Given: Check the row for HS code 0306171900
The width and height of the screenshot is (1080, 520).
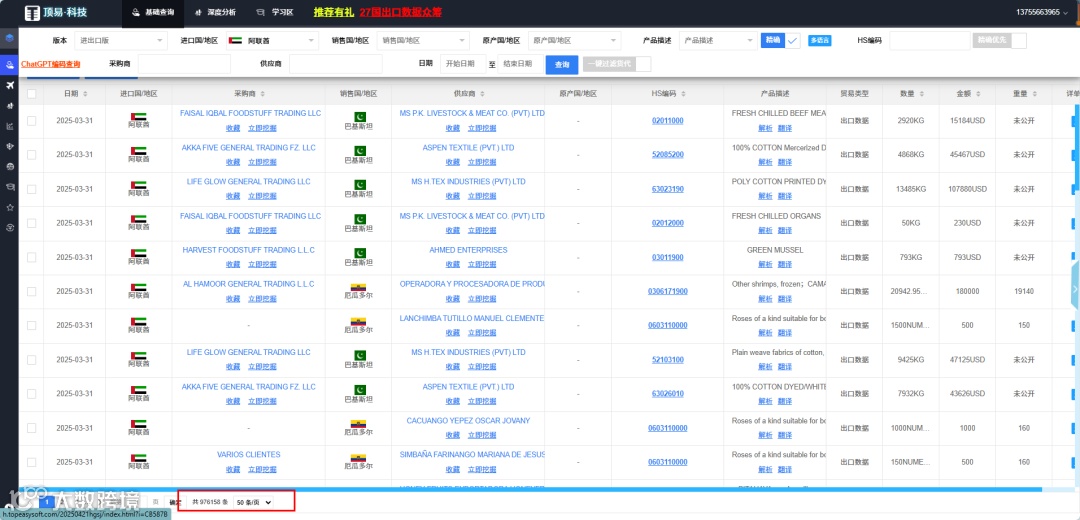Looking at the screenshot, I should (x=32, y=291).
